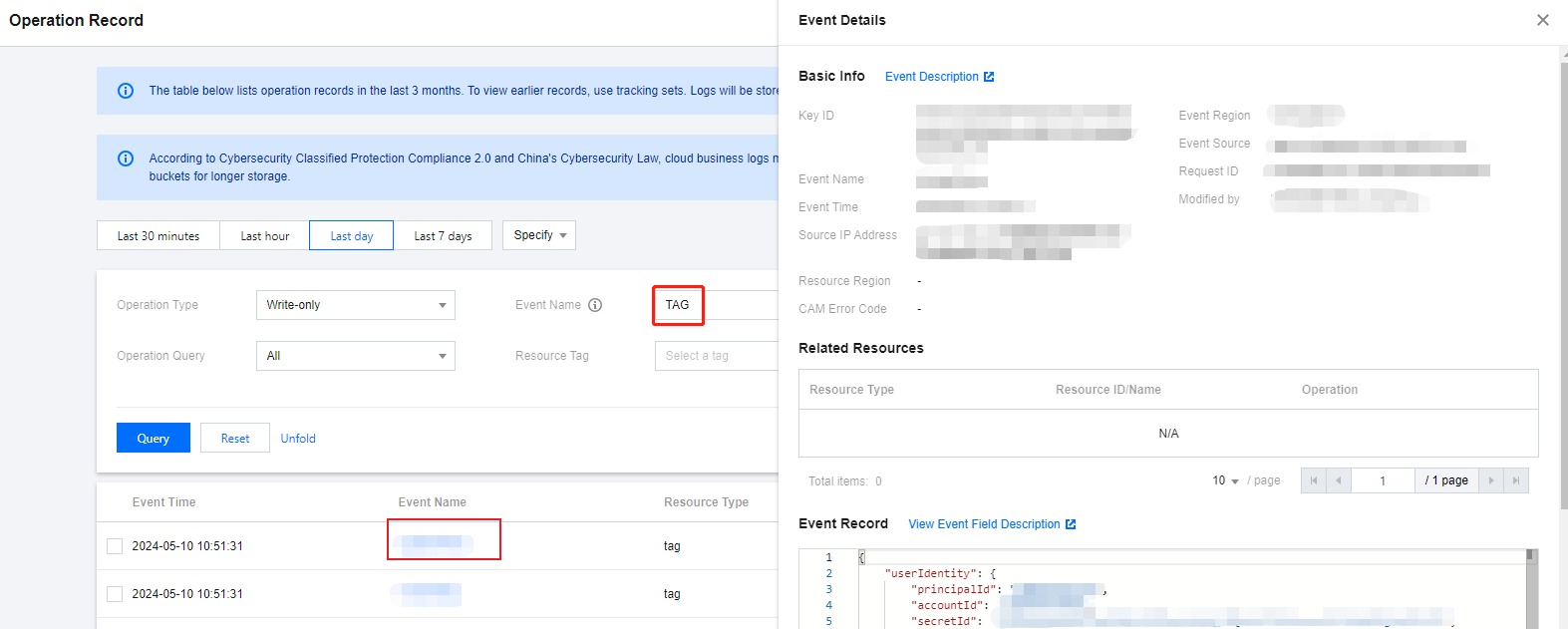Click the Unfold link
The height and width of the screenshot is (629, 1568).
tap(298, 439)
